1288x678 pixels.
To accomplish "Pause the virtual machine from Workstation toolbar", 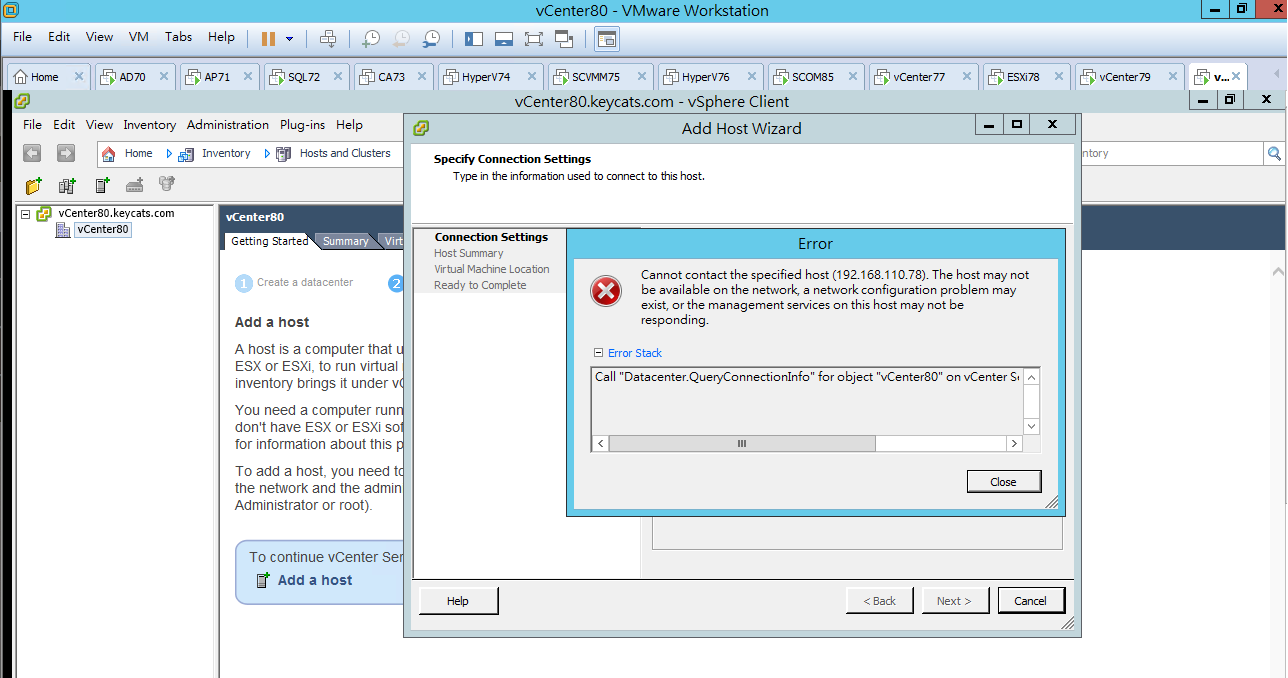I will (268, 38).
